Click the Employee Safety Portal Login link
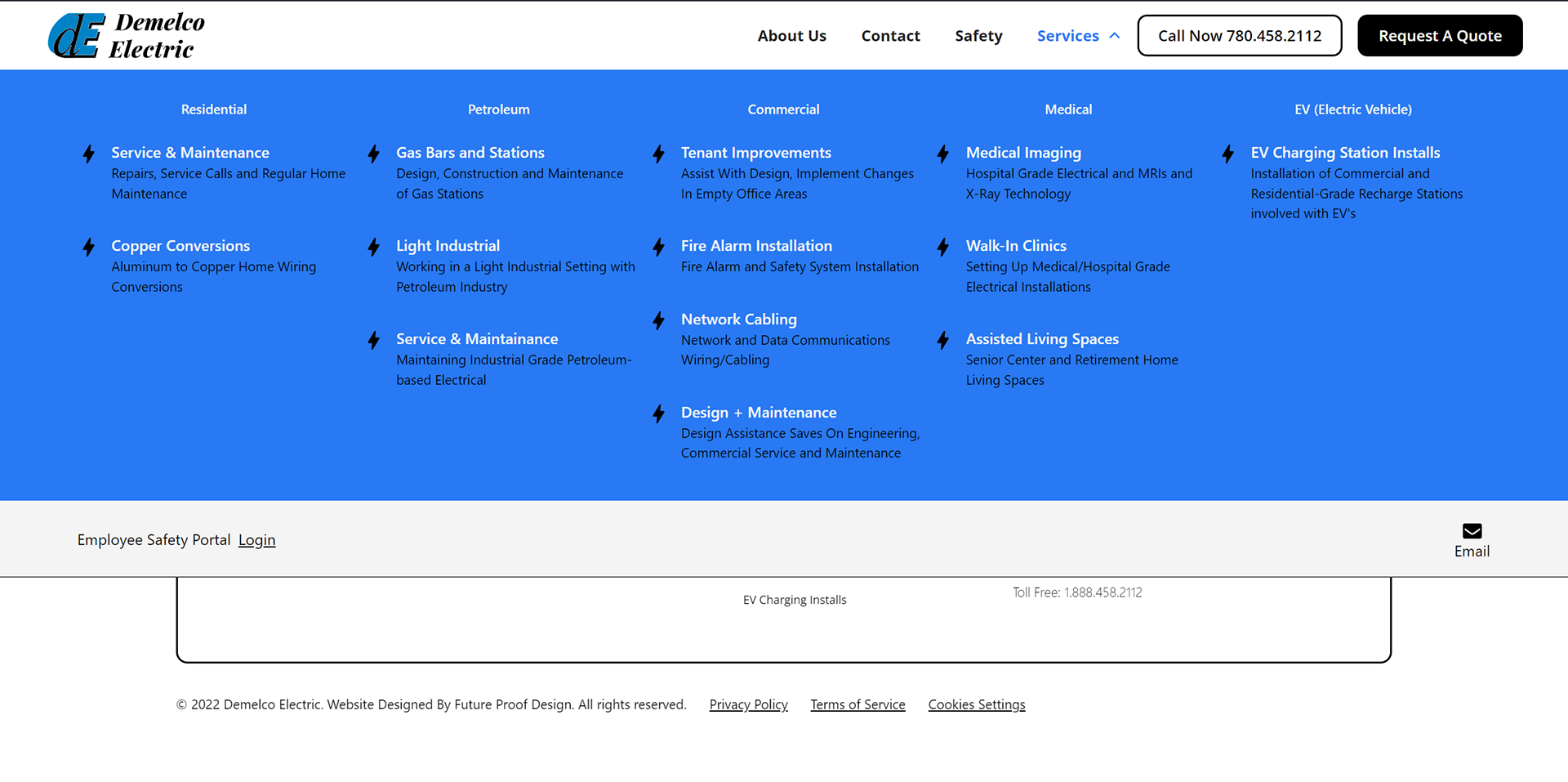The image size is (1568, 782). pyautogui.click(x=257, y=540)
